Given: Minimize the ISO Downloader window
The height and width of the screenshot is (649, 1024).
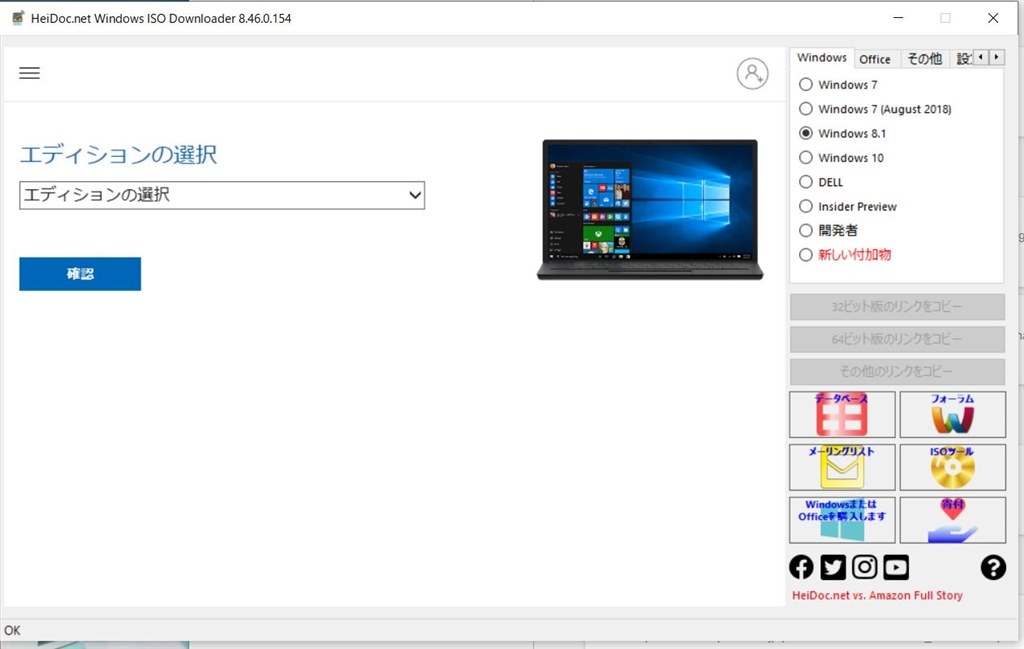Looking at the screenshot, I should click(x=899, y=18).
